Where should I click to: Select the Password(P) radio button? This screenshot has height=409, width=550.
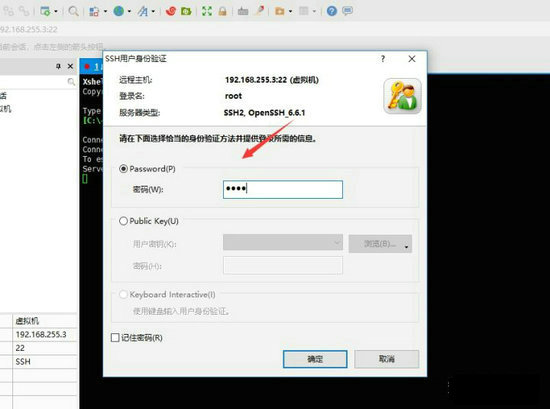click(123, 169)
